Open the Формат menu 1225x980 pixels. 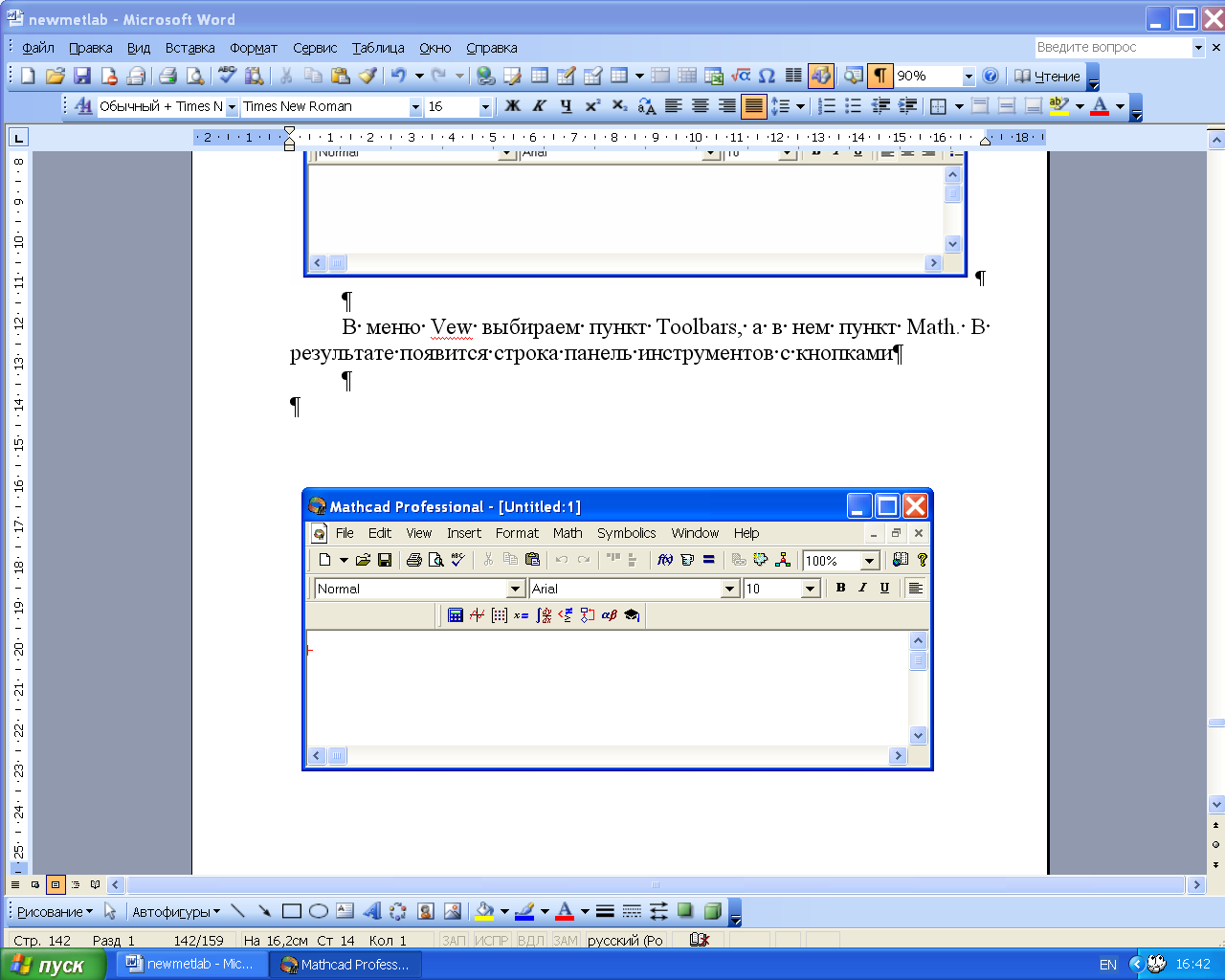(x=253, y=48)
